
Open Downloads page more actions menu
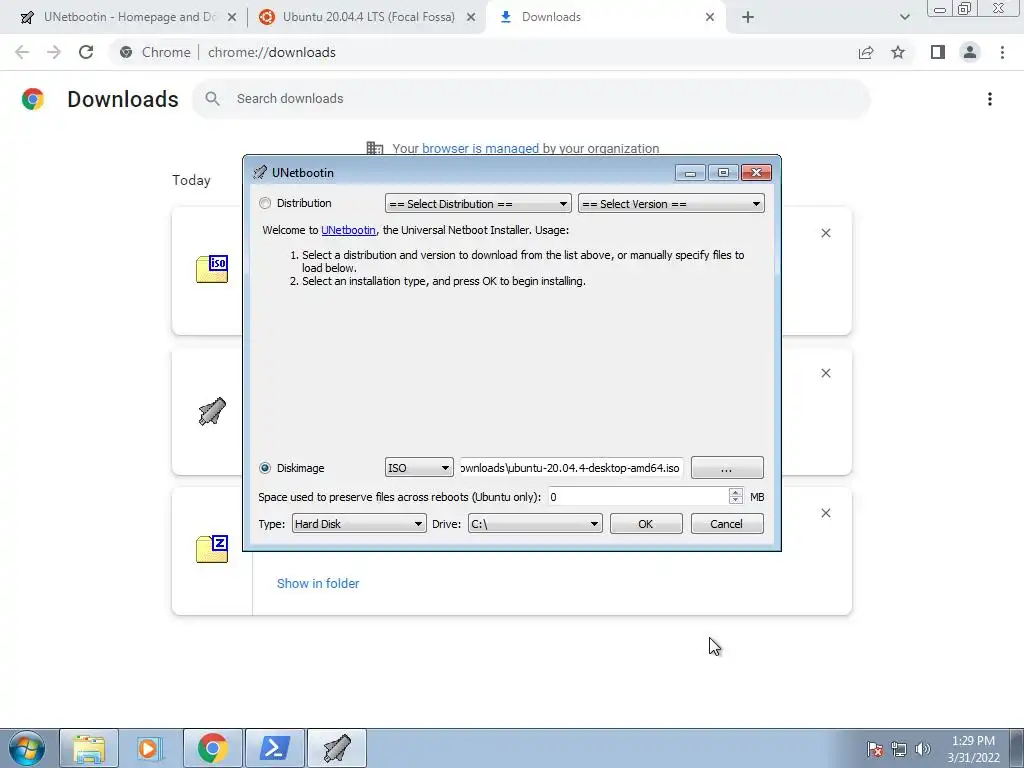pyautogui.click(x=990, y=99)
